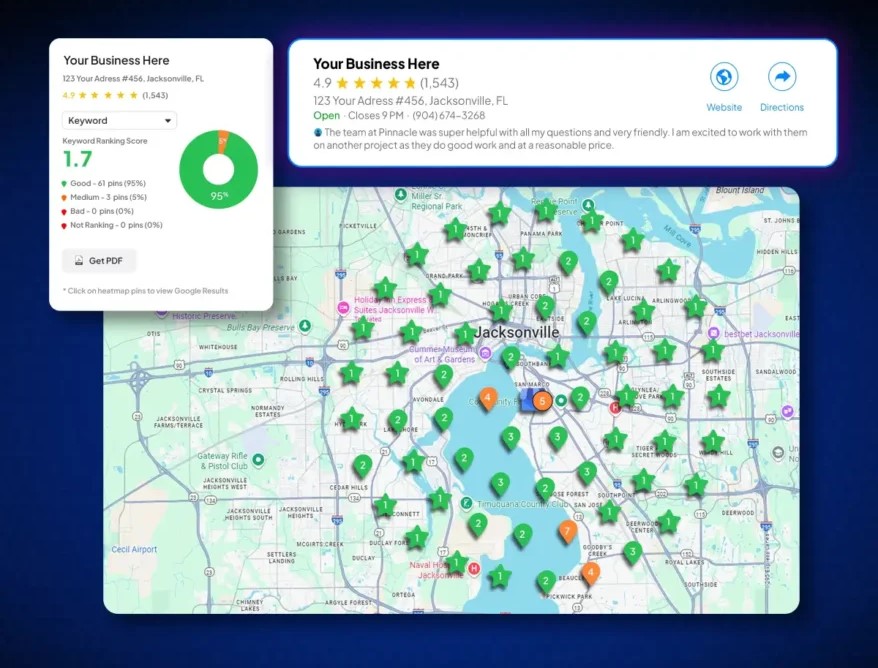This screenshot has width=878, height=668.
Task: Click the Holiday Inn Express hotel marker
Action: (x=343, y=305)
